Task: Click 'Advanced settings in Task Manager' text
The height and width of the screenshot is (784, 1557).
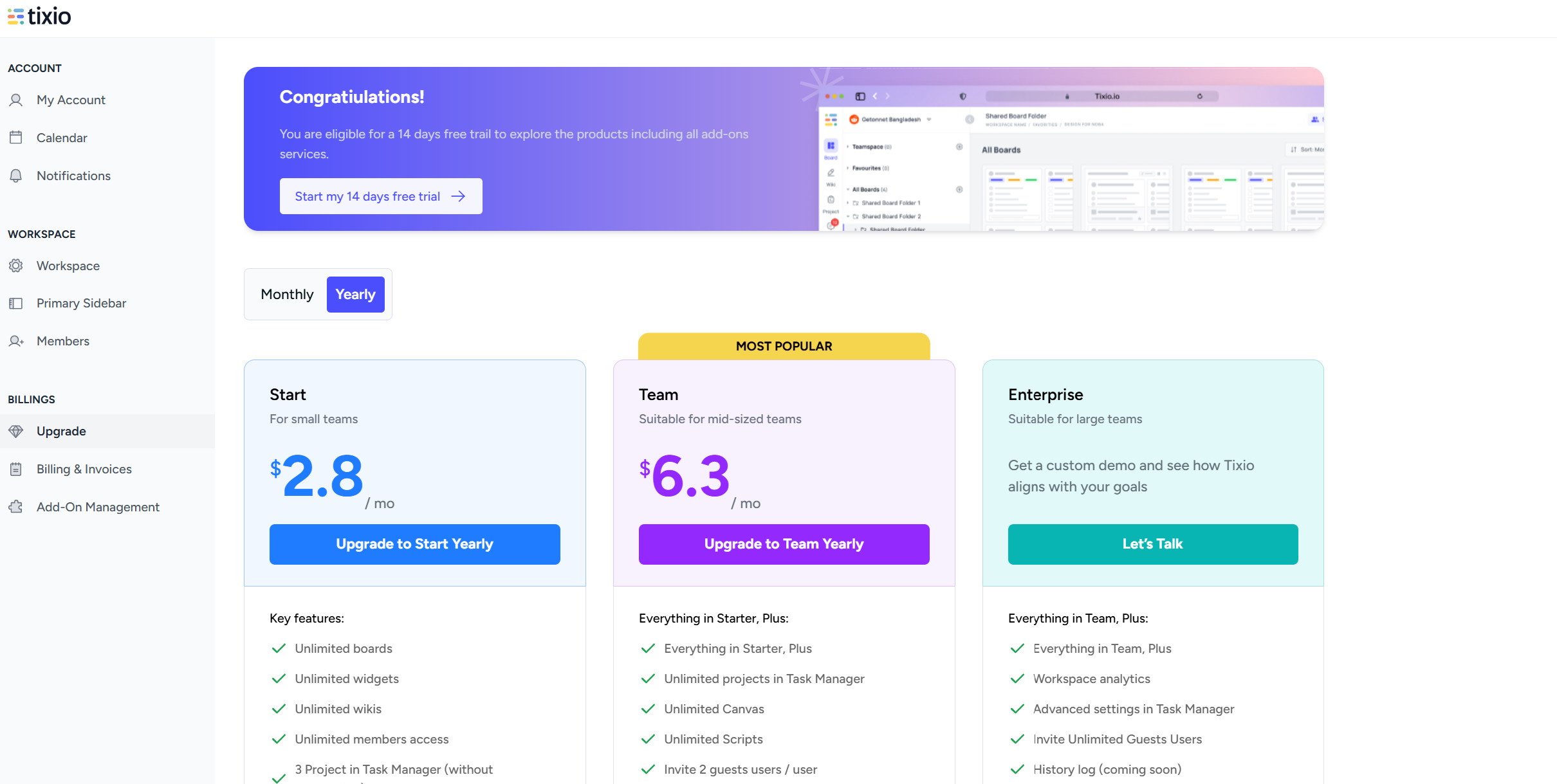Action: click(x=1134, y=709)
